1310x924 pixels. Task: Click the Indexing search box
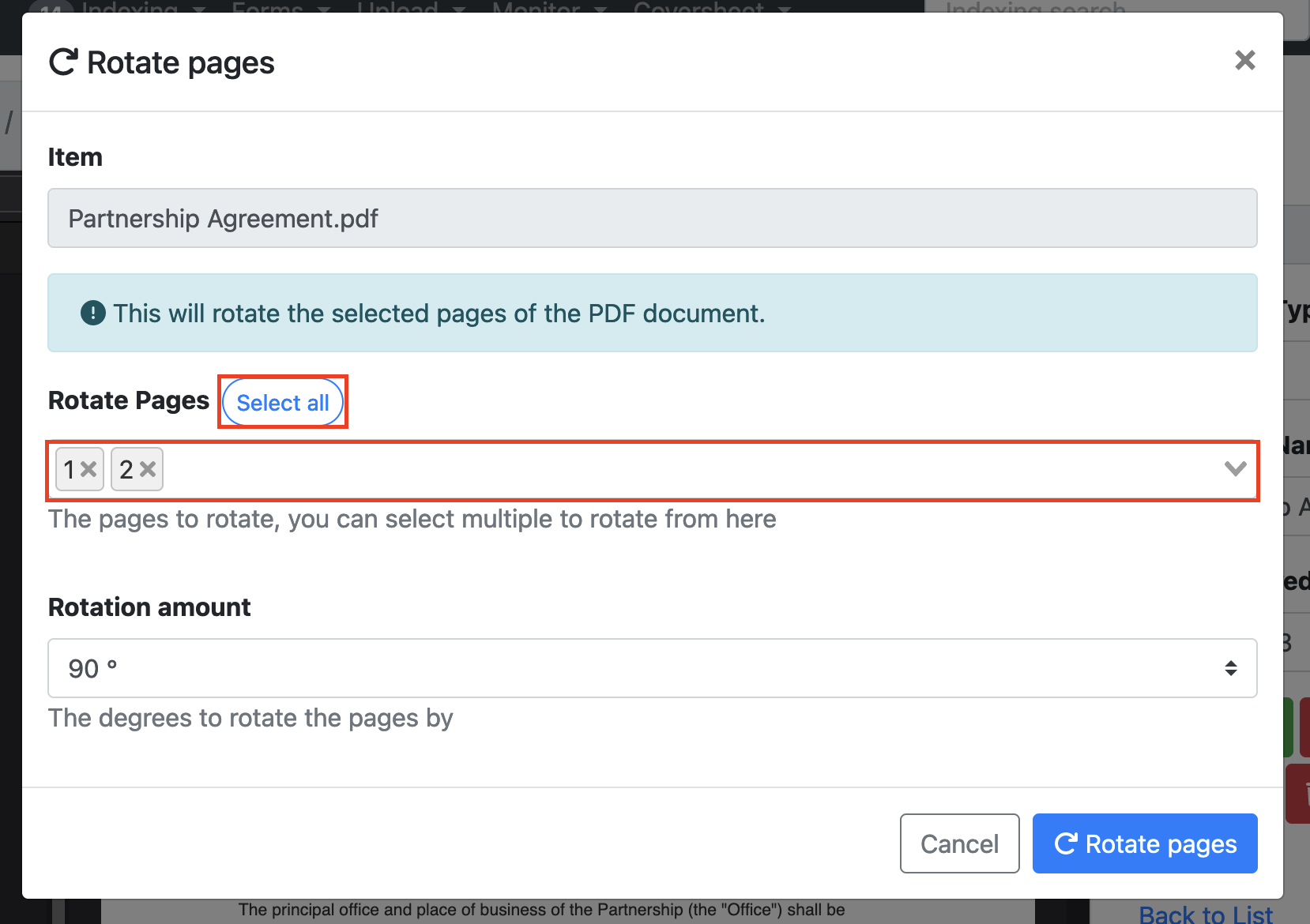1106,8
